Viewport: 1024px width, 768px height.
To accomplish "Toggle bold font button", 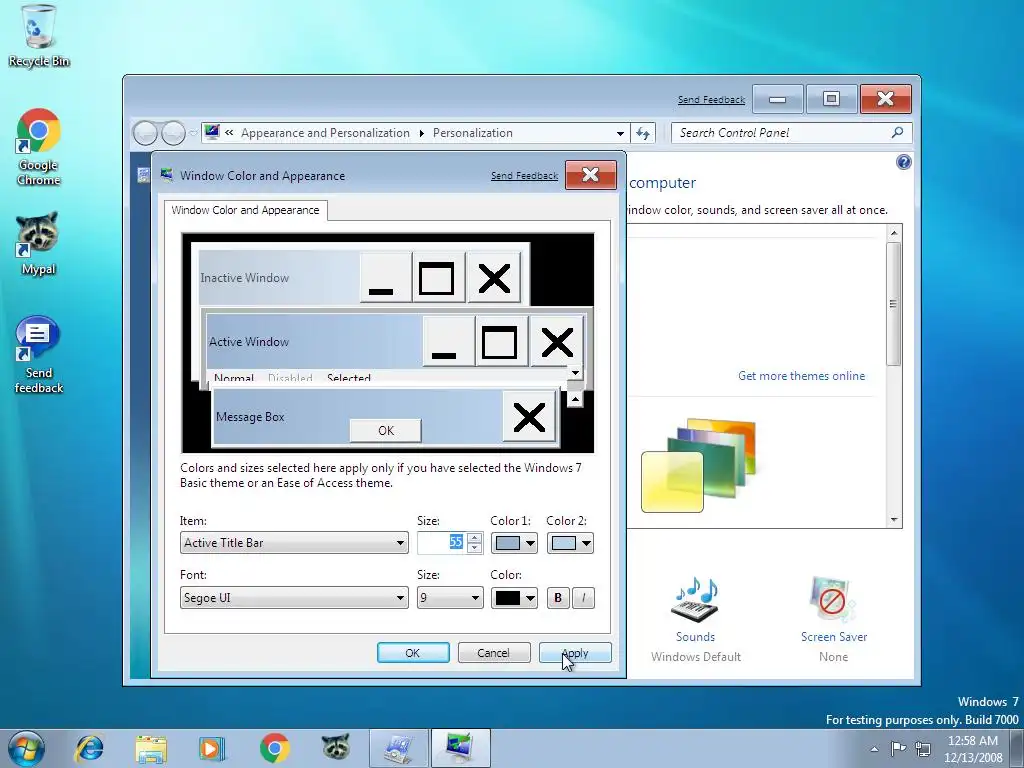I will tap(558, 598).
